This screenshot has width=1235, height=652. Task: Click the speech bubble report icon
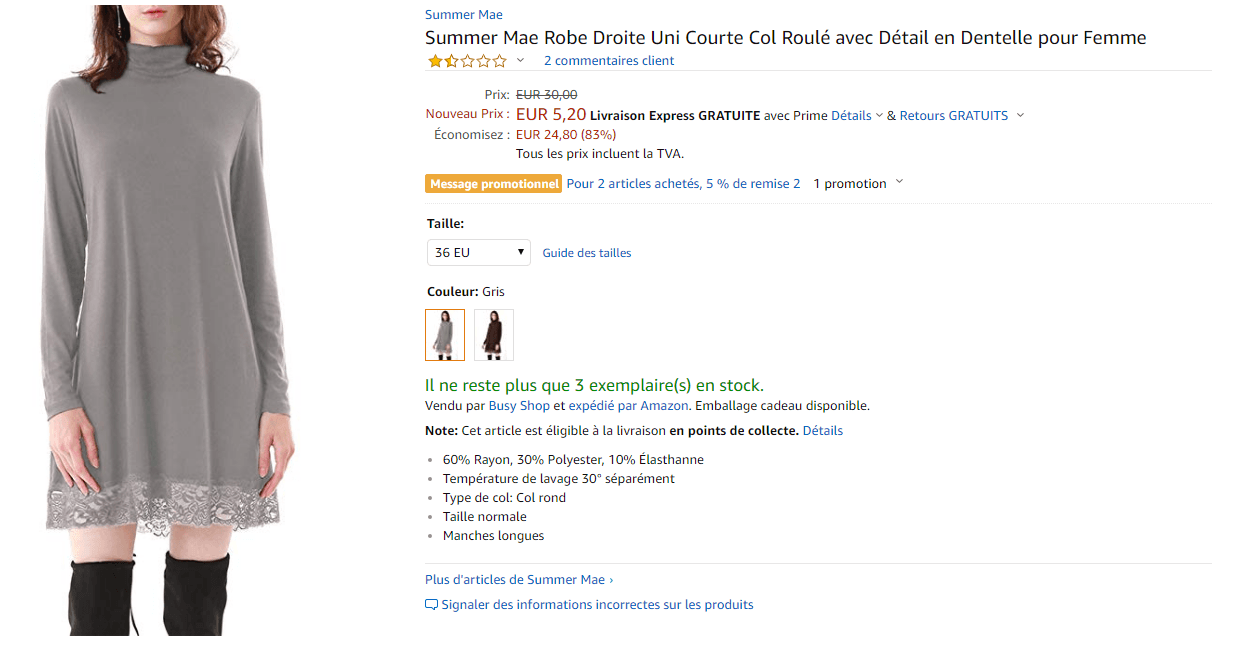pyautogui.click(x=432, y=605)
